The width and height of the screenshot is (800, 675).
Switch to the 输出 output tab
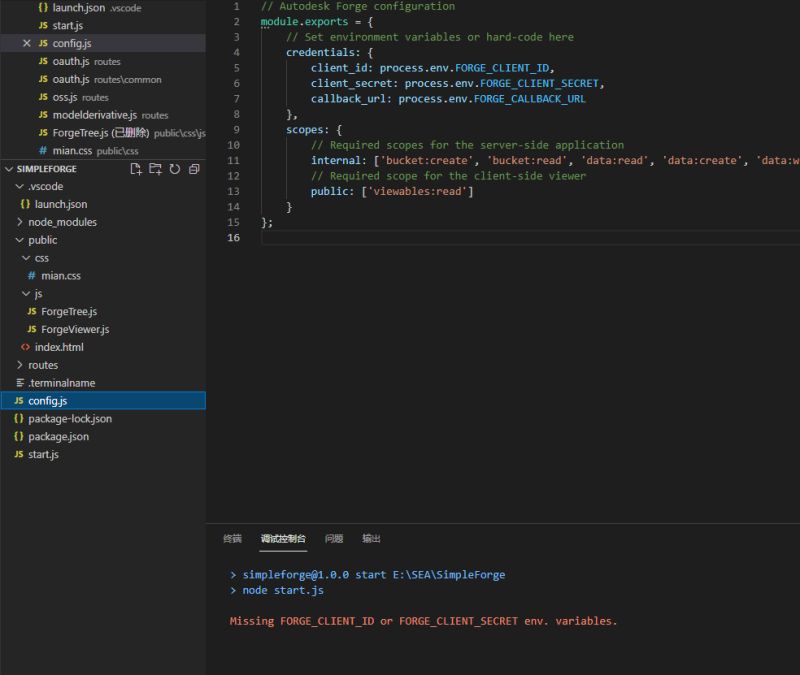(x=371, y=539)
